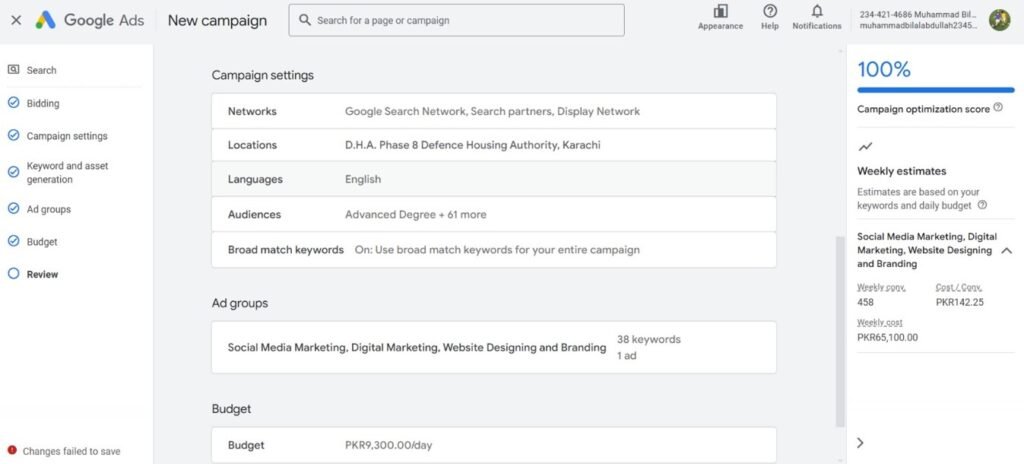Open the Broad match keywords row
Viewport: 1024px width, 464px height.
tap(494, 250)
